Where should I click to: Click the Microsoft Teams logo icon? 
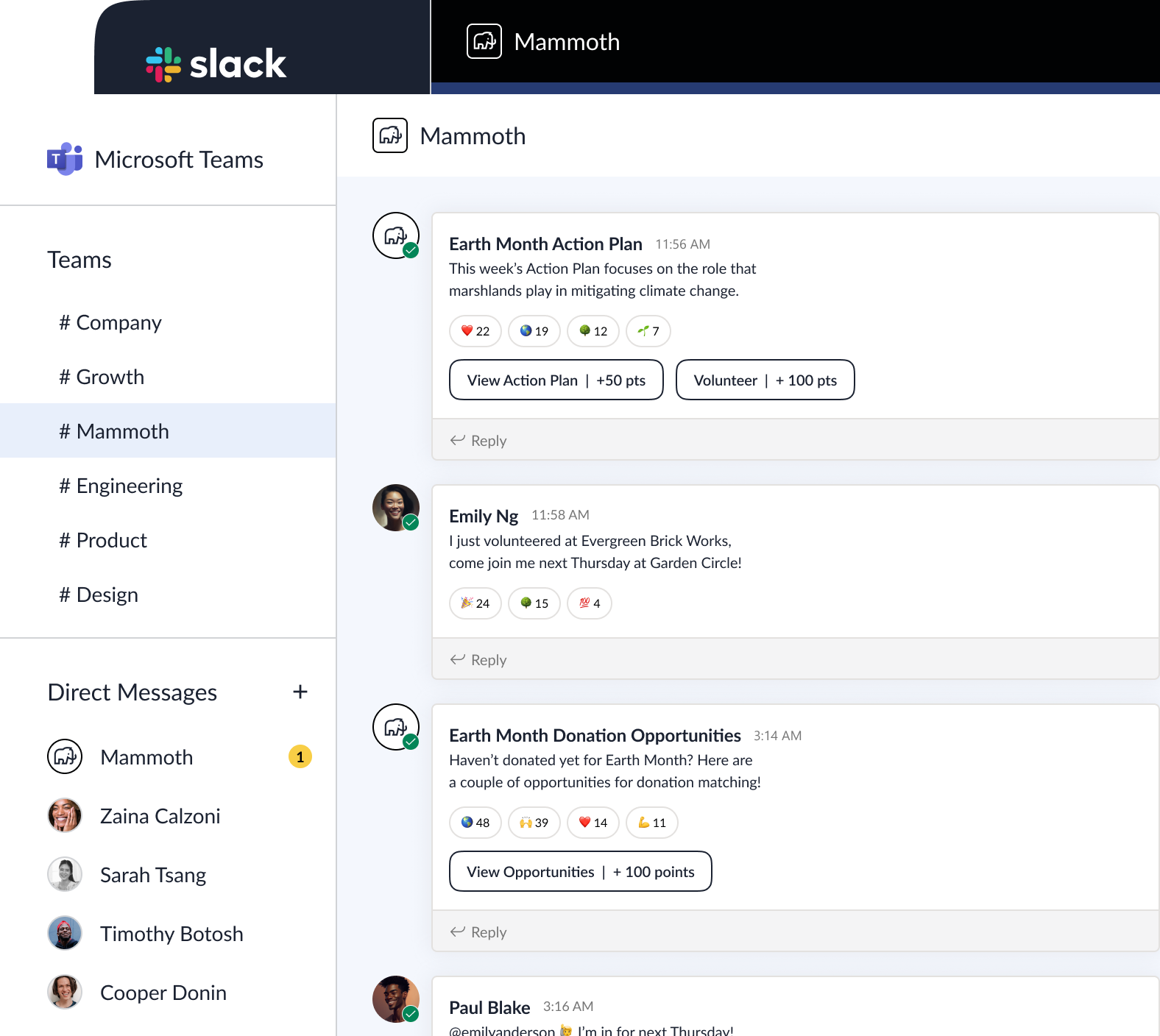point(65,159)
